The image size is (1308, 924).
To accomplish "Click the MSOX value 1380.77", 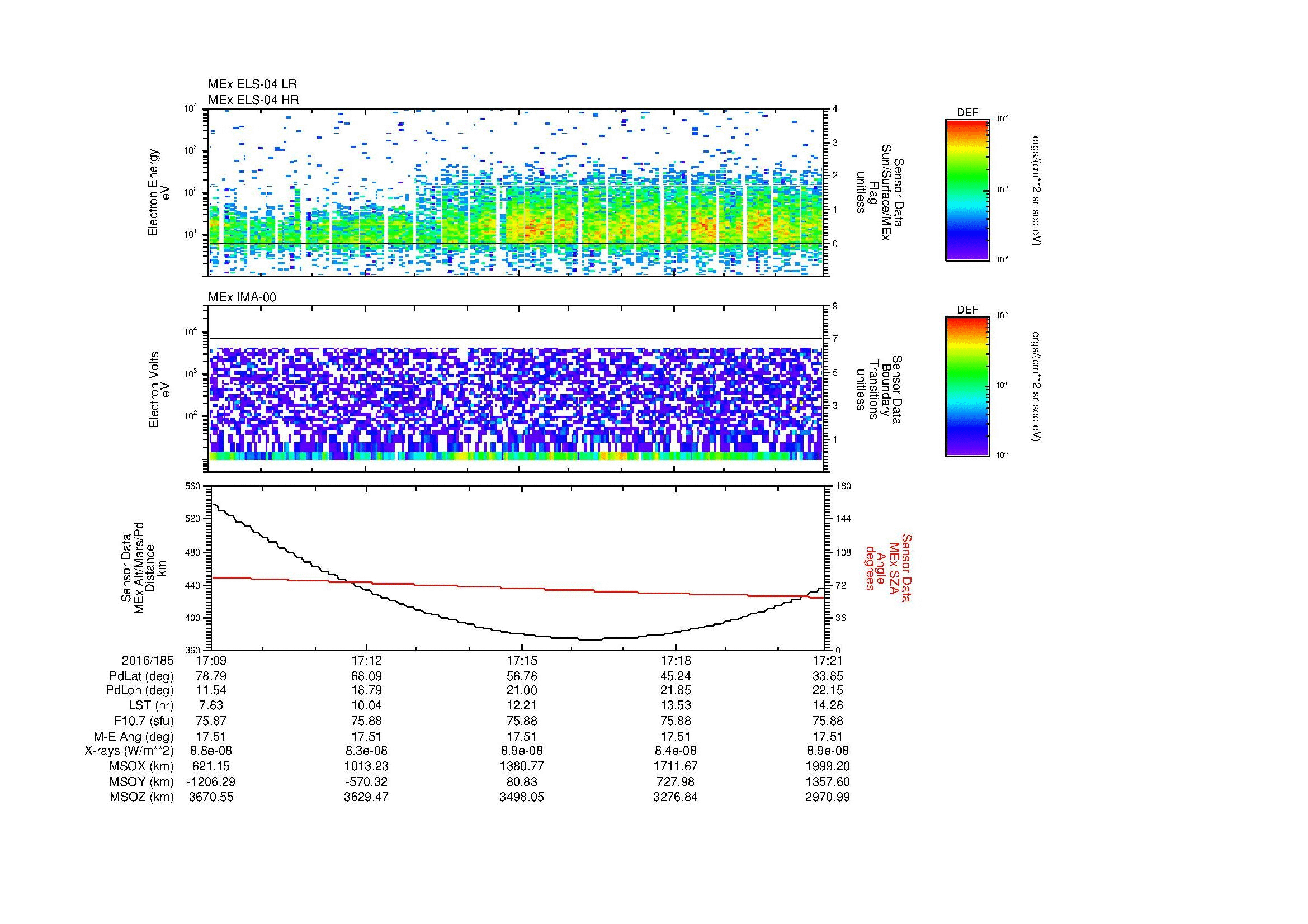I will pyautogui.click(x=521, y=766).
